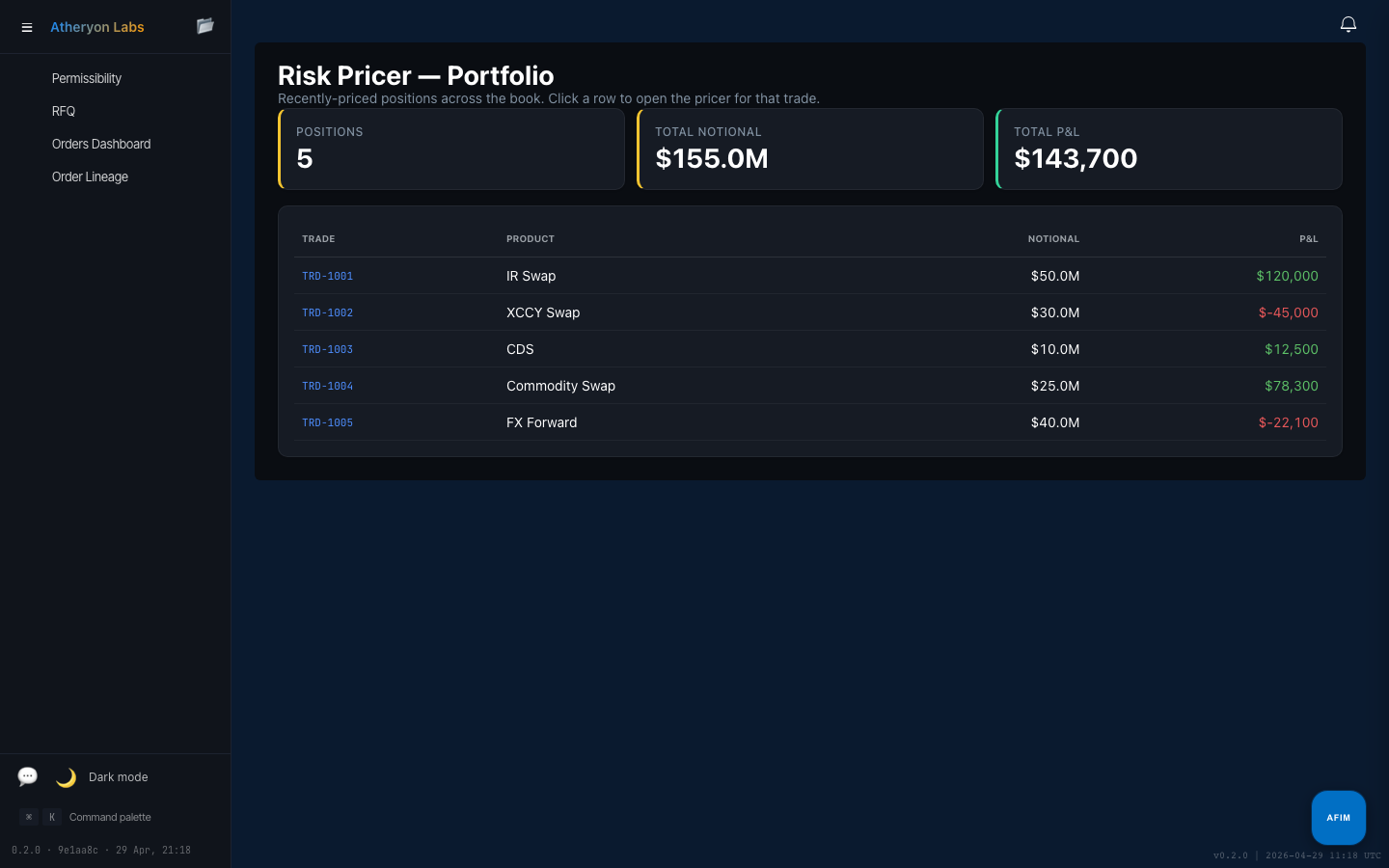The width and height of the screenshot is (1389, 868).
Task: Click the $40.0M notional value
Action: click(1055, 422)
